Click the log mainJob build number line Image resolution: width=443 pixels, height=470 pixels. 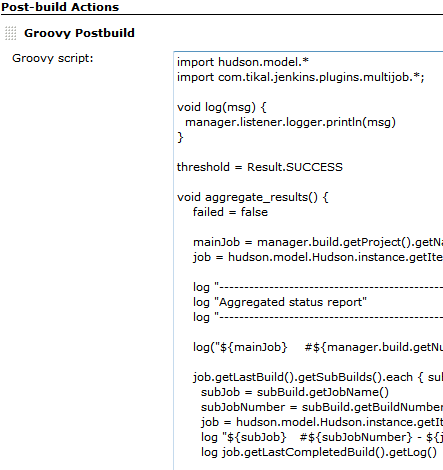click(318, 347)
